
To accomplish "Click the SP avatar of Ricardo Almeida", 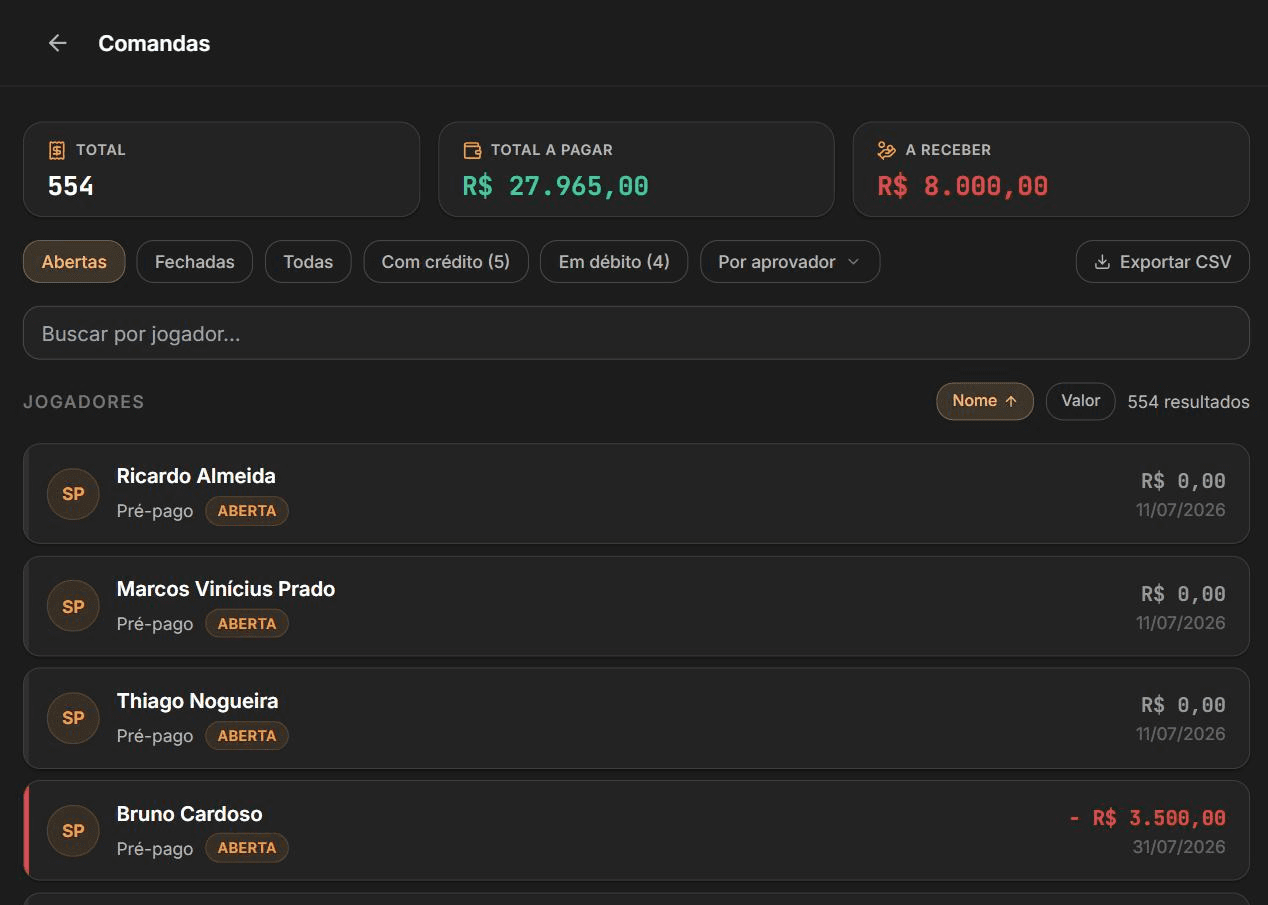I will [x=73, y=494].
